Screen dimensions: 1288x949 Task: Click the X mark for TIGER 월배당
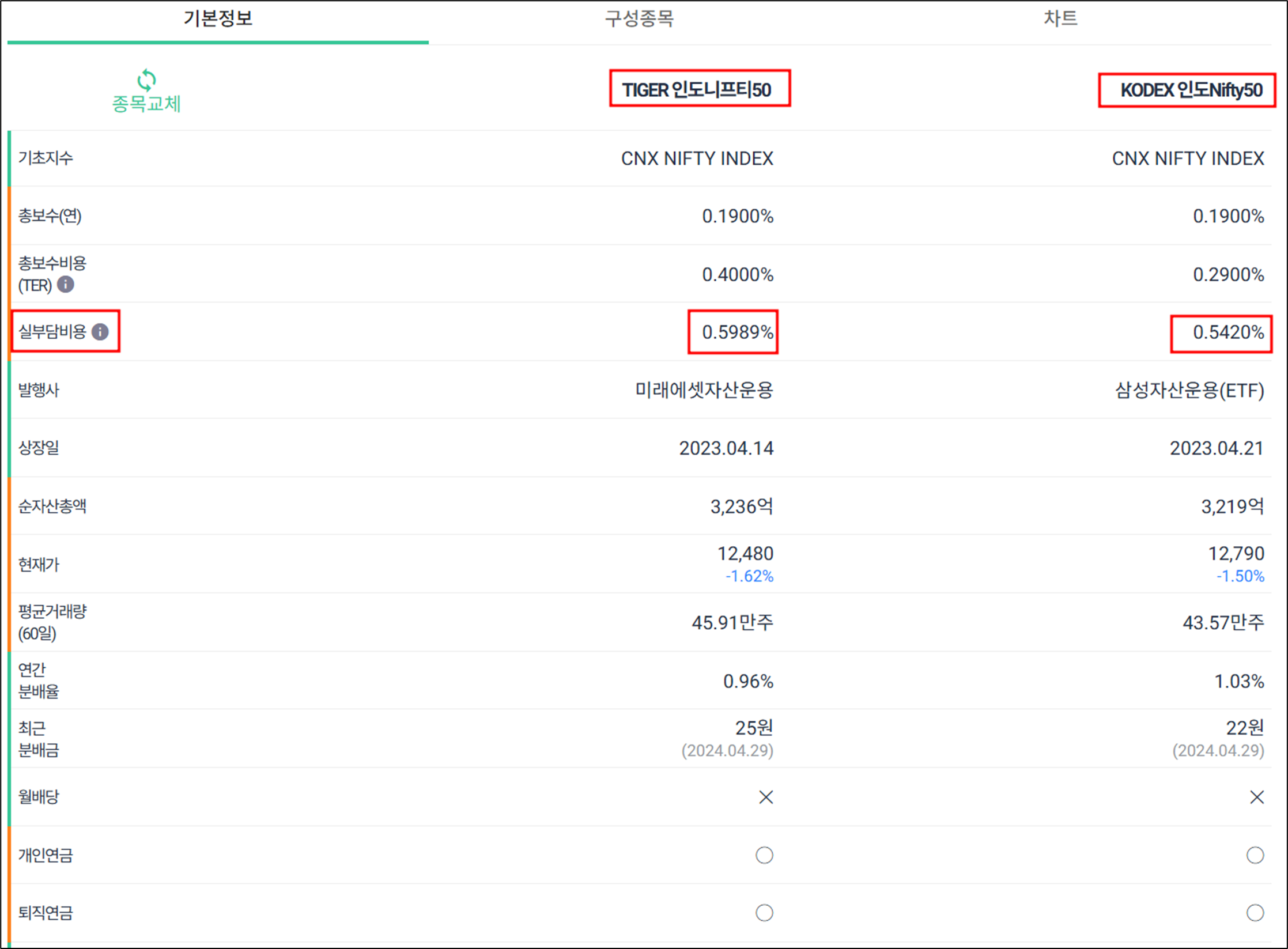(766, 797)
